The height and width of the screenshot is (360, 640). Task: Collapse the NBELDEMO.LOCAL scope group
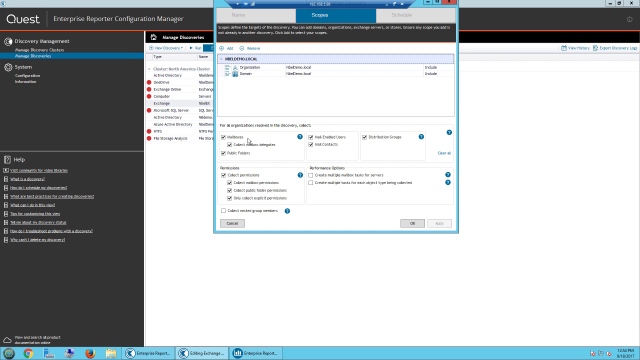(221, 59)
